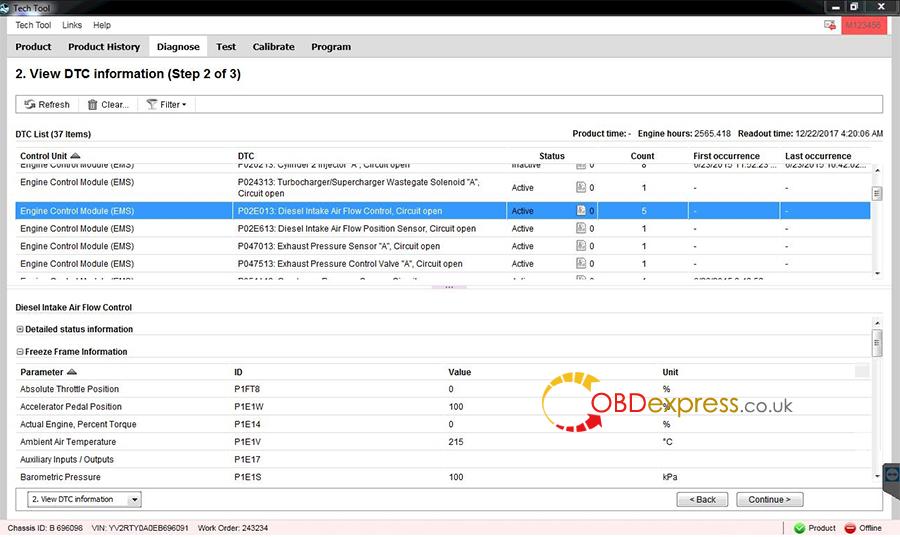Click the red Offline status icon
Image resolution: width=900 pixels, height=537 pixels.
[849, 528]
